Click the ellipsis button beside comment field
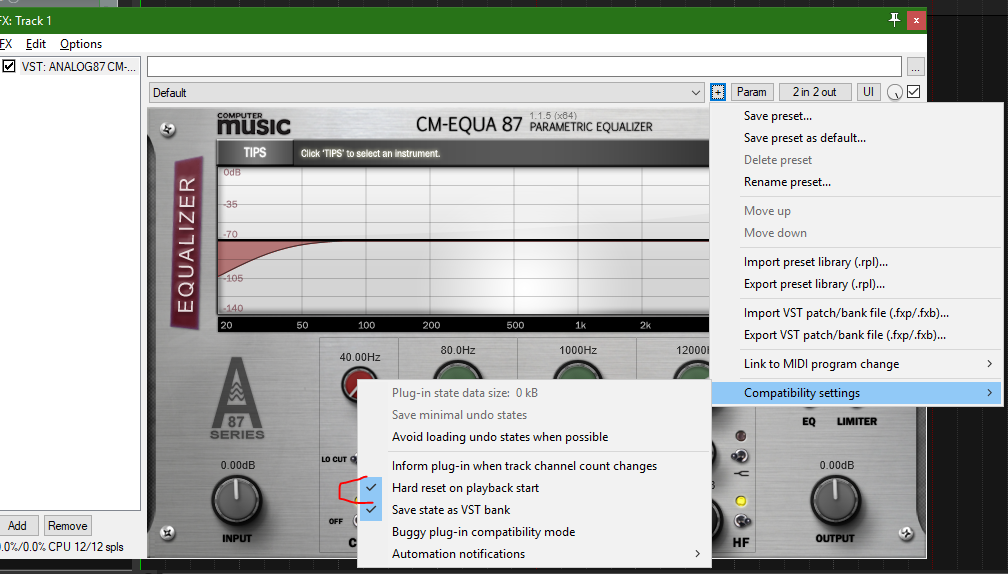Viewport: 1008px width, 574px height. pos(915,67)
